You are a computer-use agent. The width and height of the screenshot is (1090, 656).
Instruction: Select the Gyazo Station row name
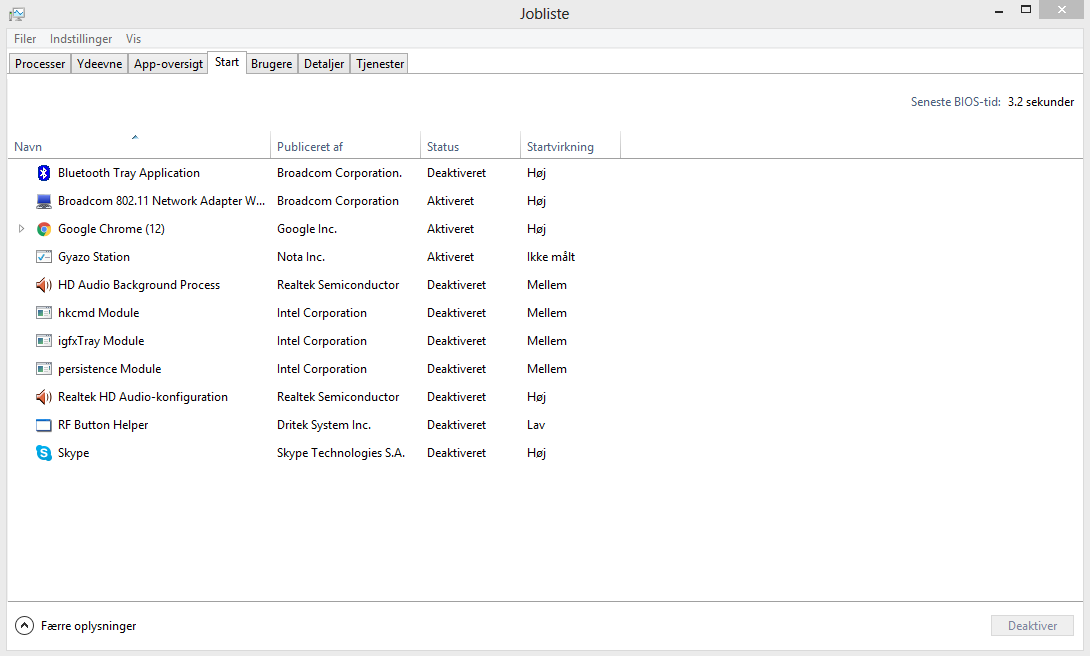pyautogui.click(x=94, y=256)
